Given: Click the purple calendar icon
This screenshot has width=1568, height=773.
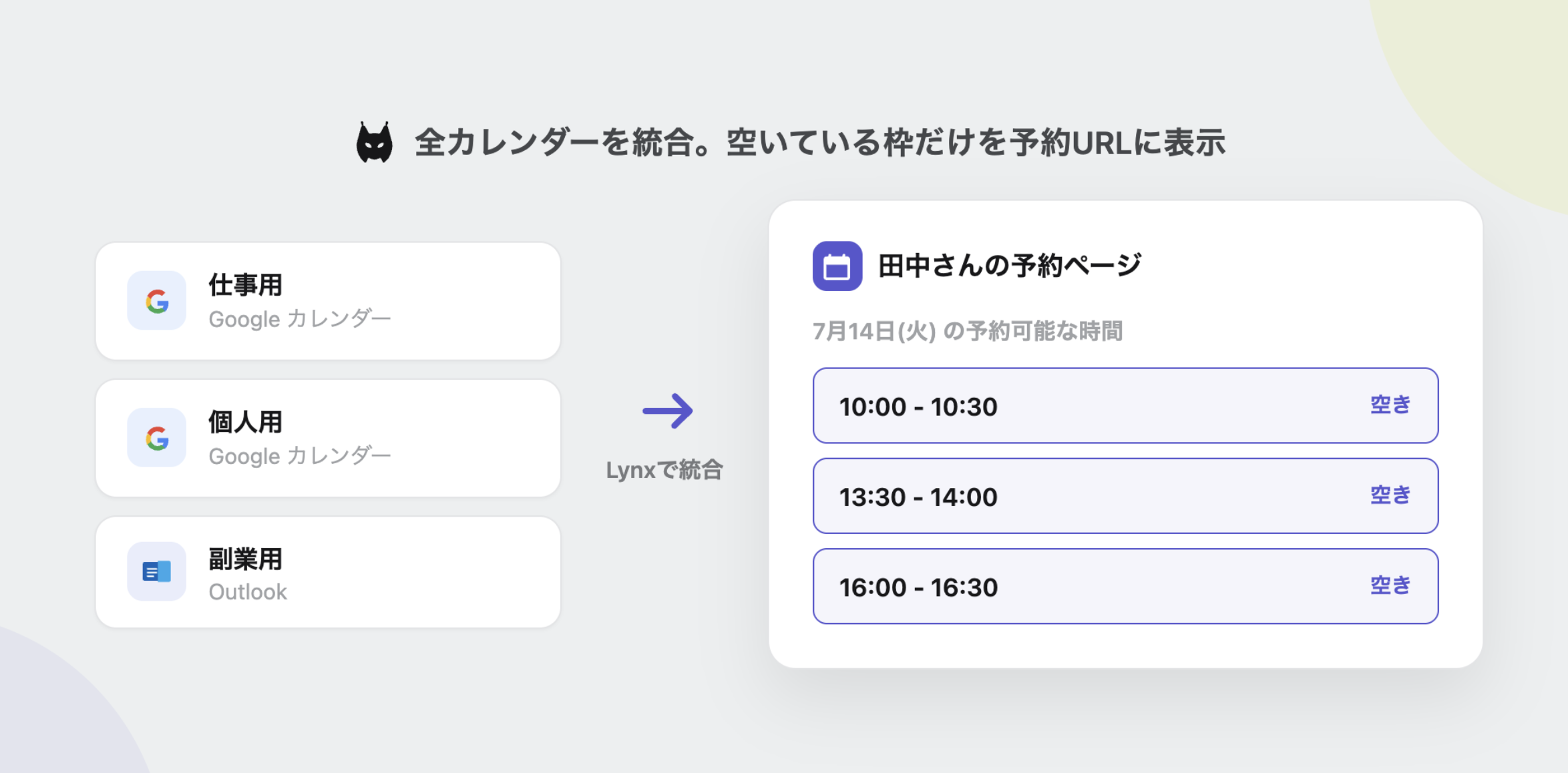Looking at the screenshot, I should pyautogui.click(x=837, y=266).
